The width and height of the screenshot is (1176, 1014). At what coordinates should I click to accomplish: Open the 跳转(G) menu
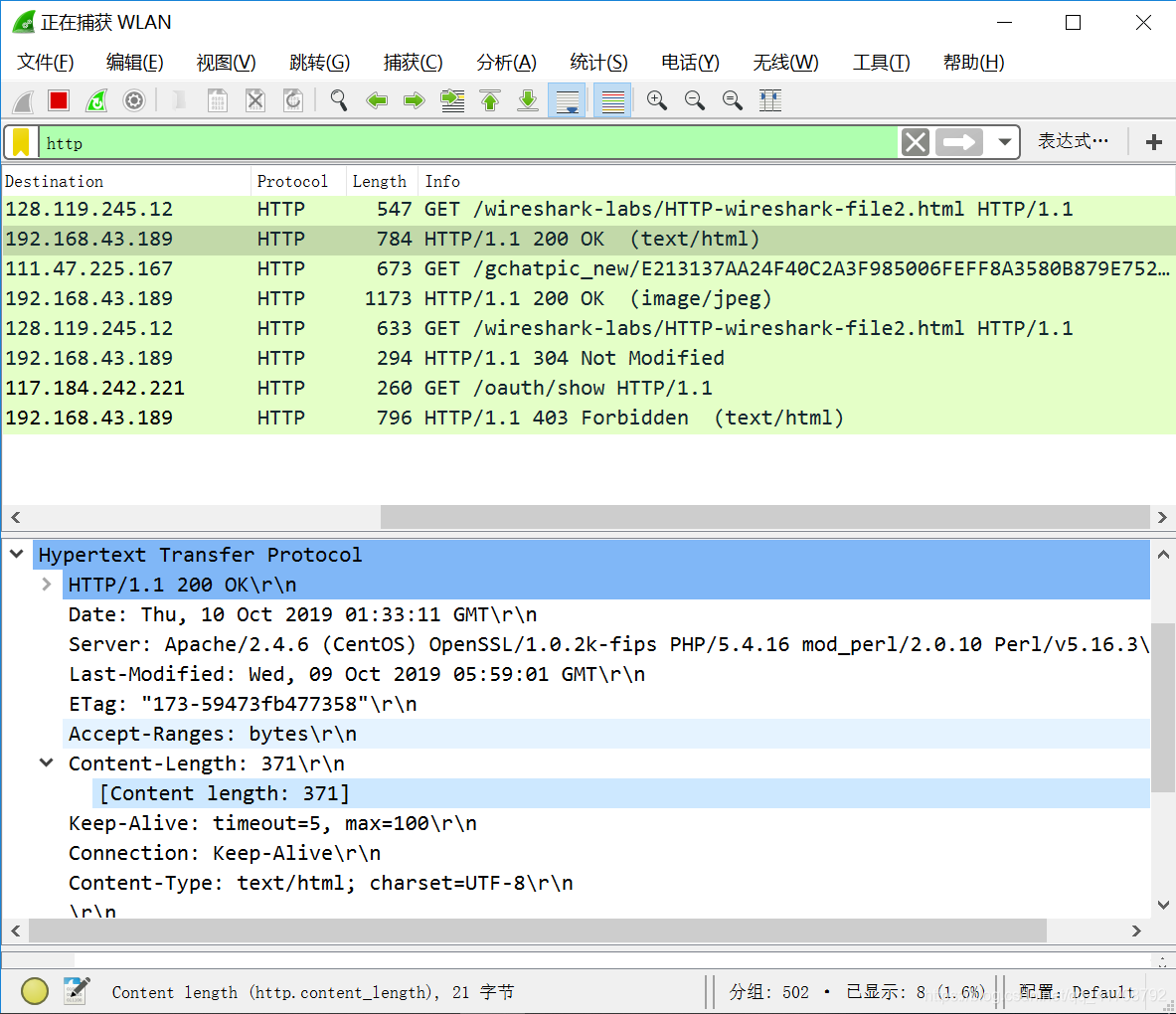click(319, 63)
